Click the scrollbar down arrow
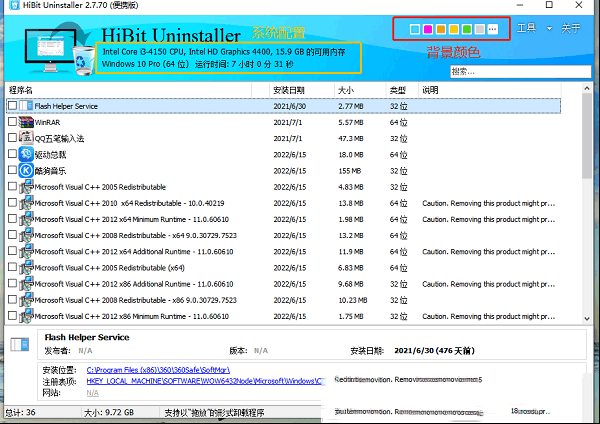This screenshot has height=424, width=600. [587, 318]
